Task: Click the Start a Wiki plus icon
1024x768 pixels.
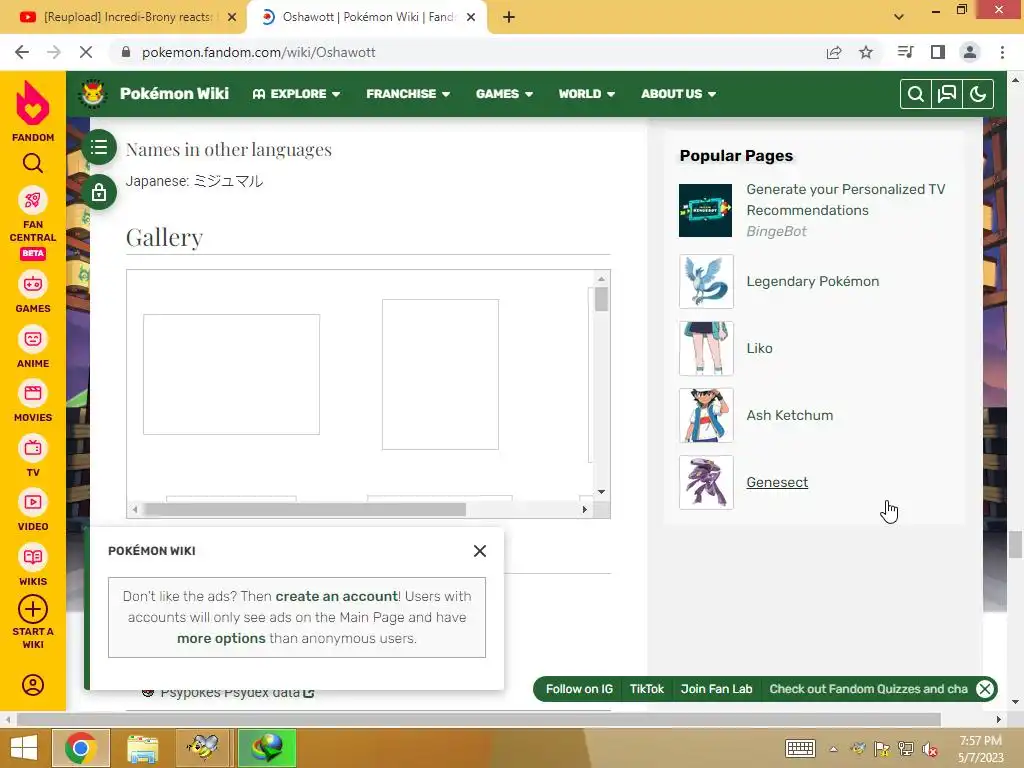Action: [x=33, y=609]
